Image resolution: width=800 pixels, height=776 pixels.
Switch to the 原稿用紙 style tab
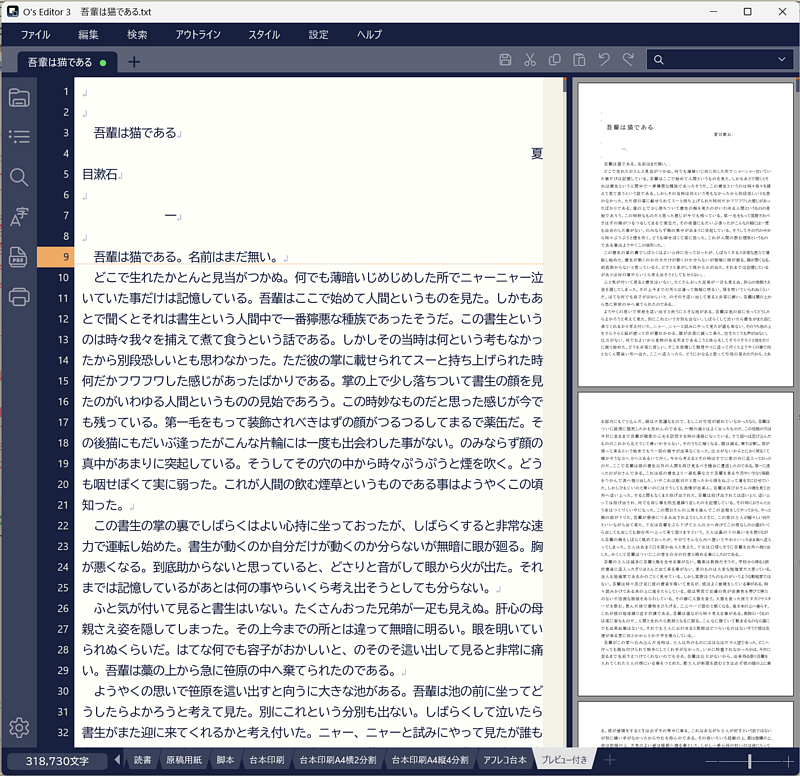[184, 760]
